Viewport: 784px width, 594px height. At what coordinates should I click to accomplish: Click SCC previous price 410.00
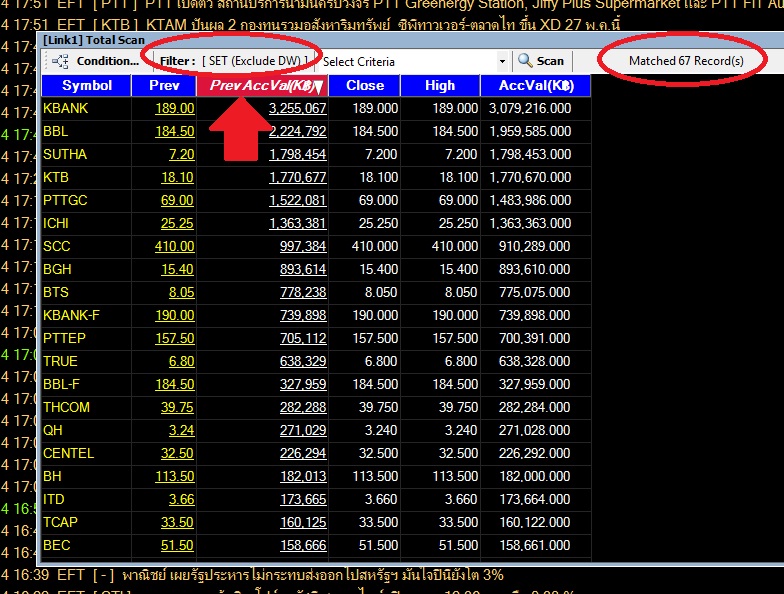[x=174, y=246]
